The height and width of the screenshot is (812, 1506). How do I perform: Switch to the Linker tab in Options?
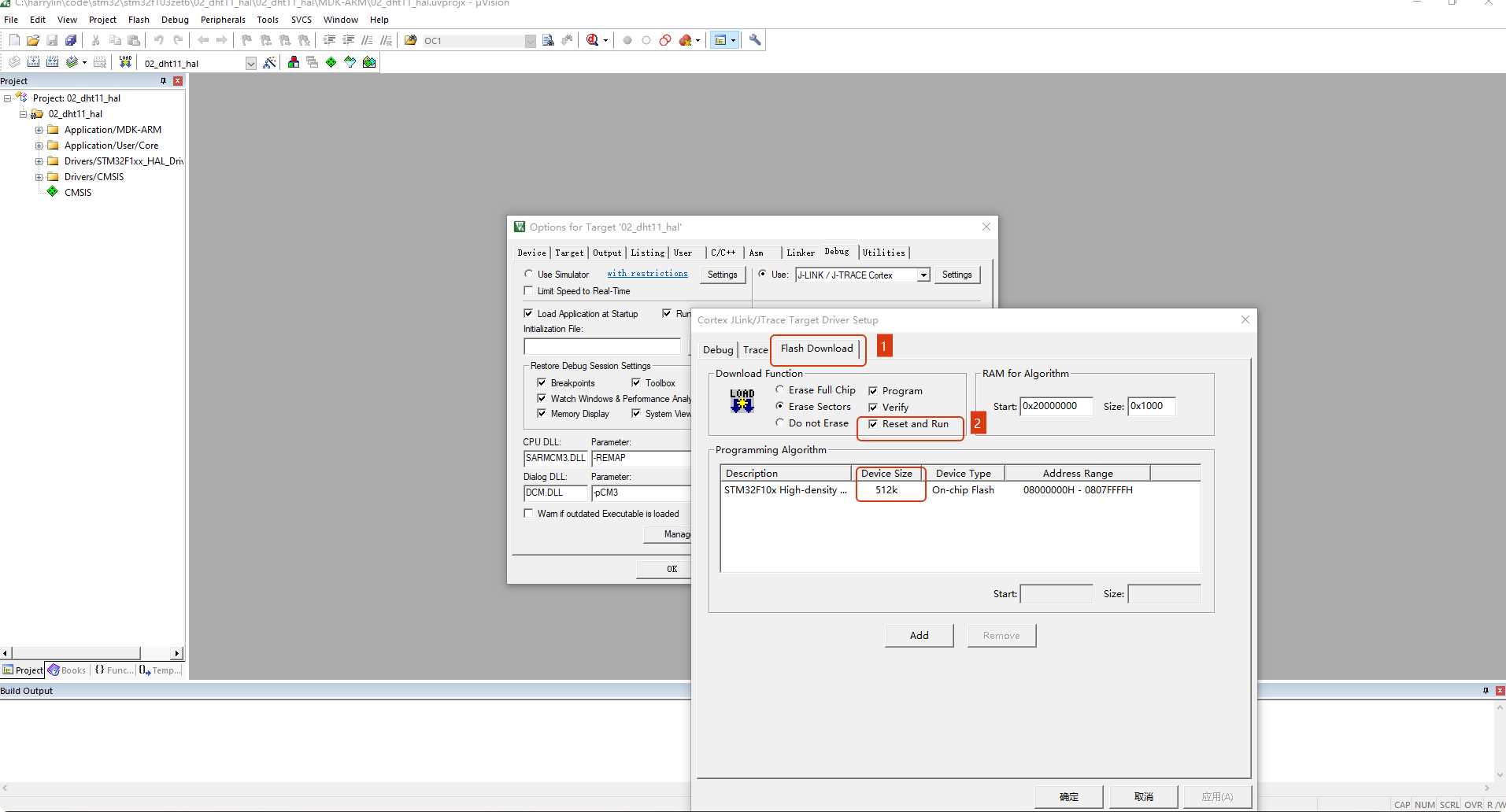[800, 253]
